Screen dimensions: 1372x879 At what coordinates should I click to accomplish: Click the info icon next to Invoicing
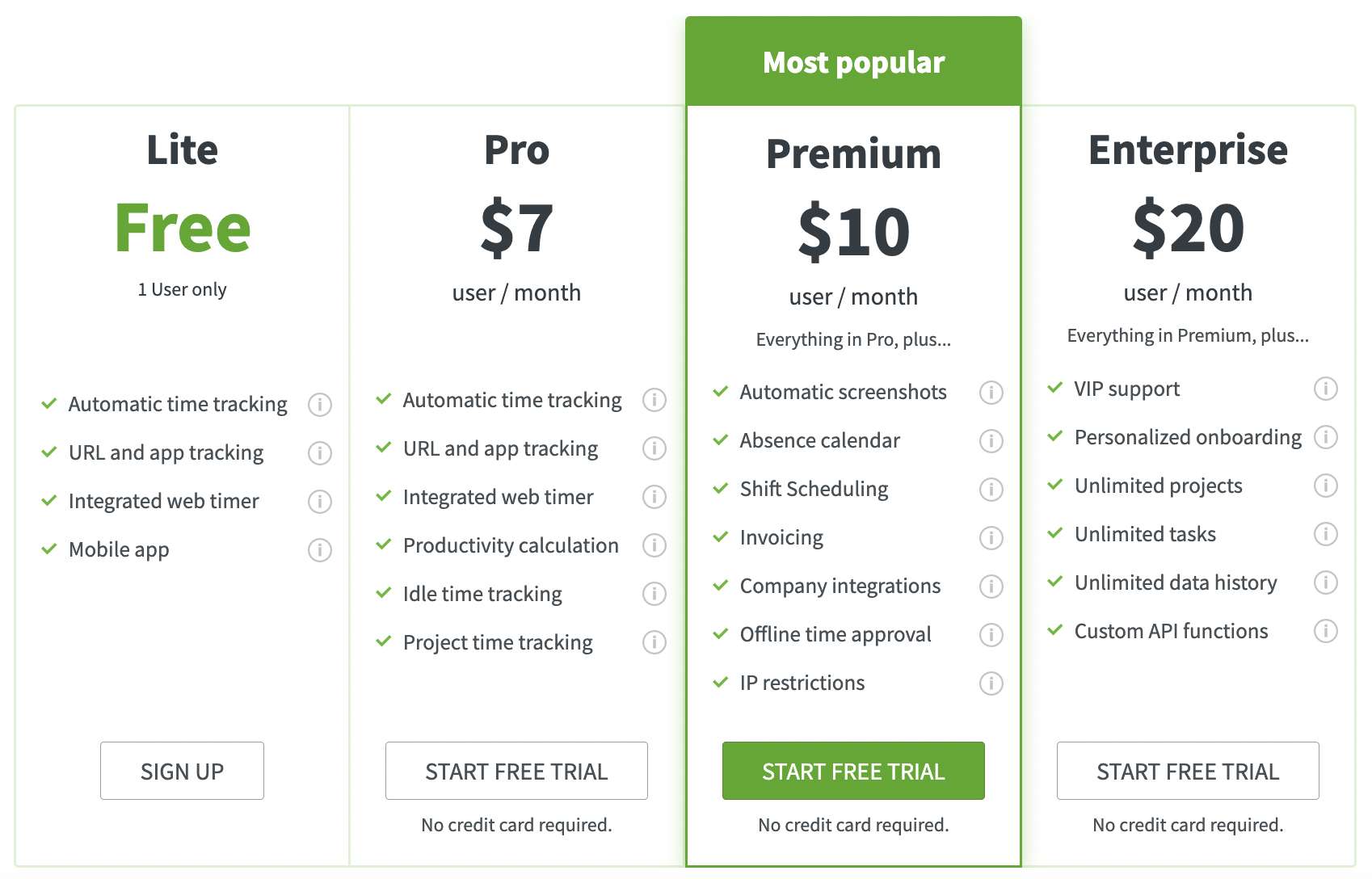point(991,538)
